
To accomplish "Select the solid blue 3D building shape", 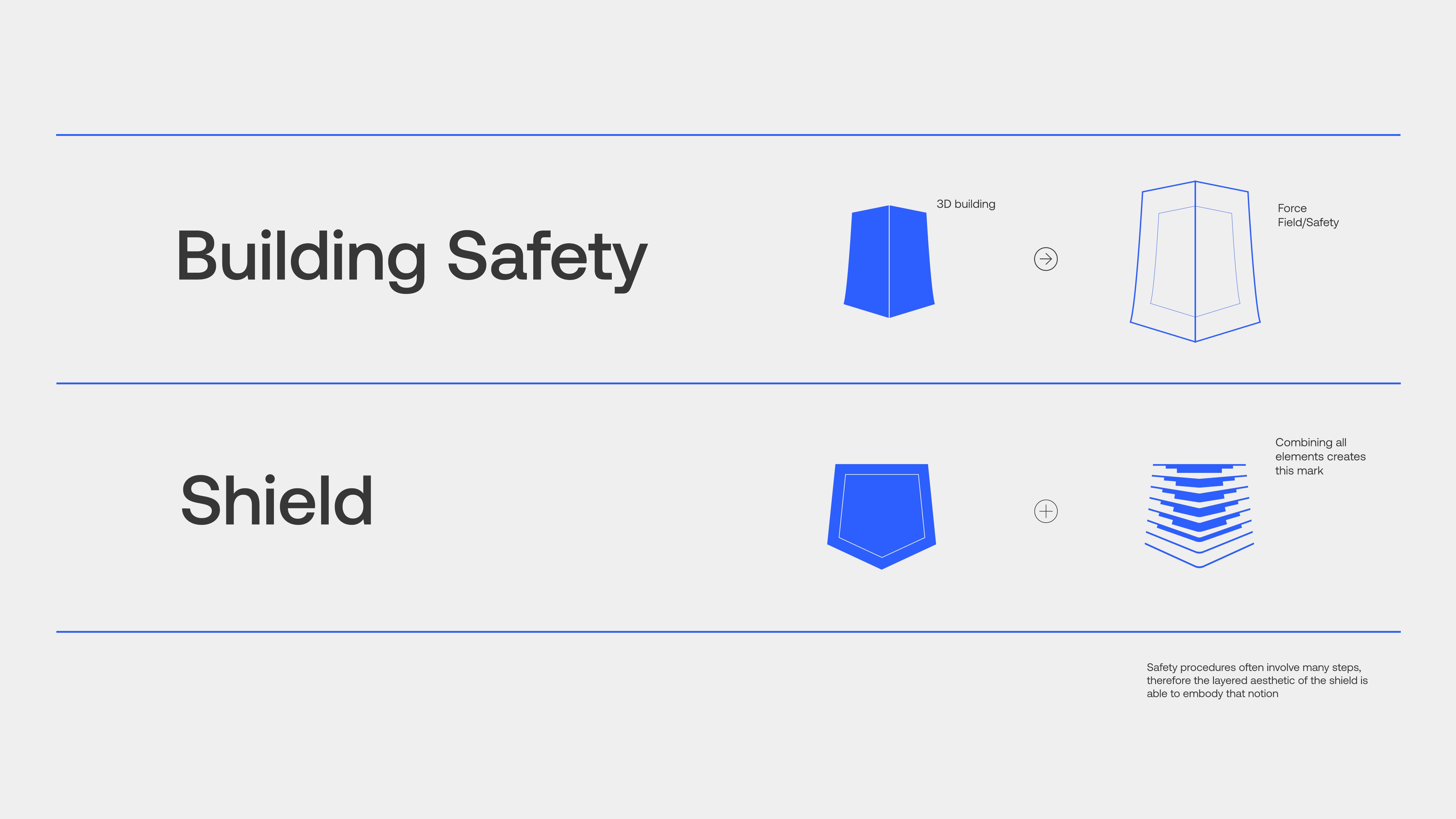I will [x=889, y=261].
